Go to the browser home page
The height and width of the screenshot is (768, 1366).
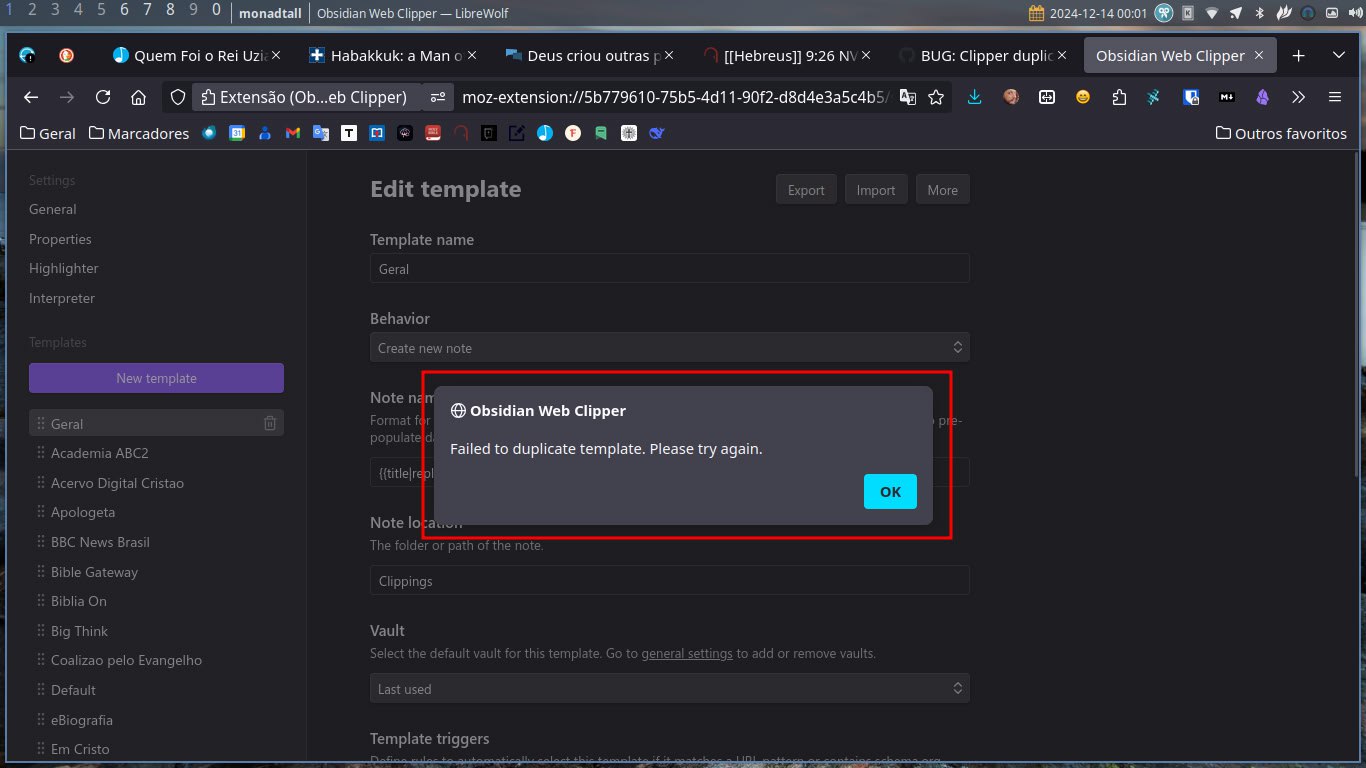pos(138,97)
